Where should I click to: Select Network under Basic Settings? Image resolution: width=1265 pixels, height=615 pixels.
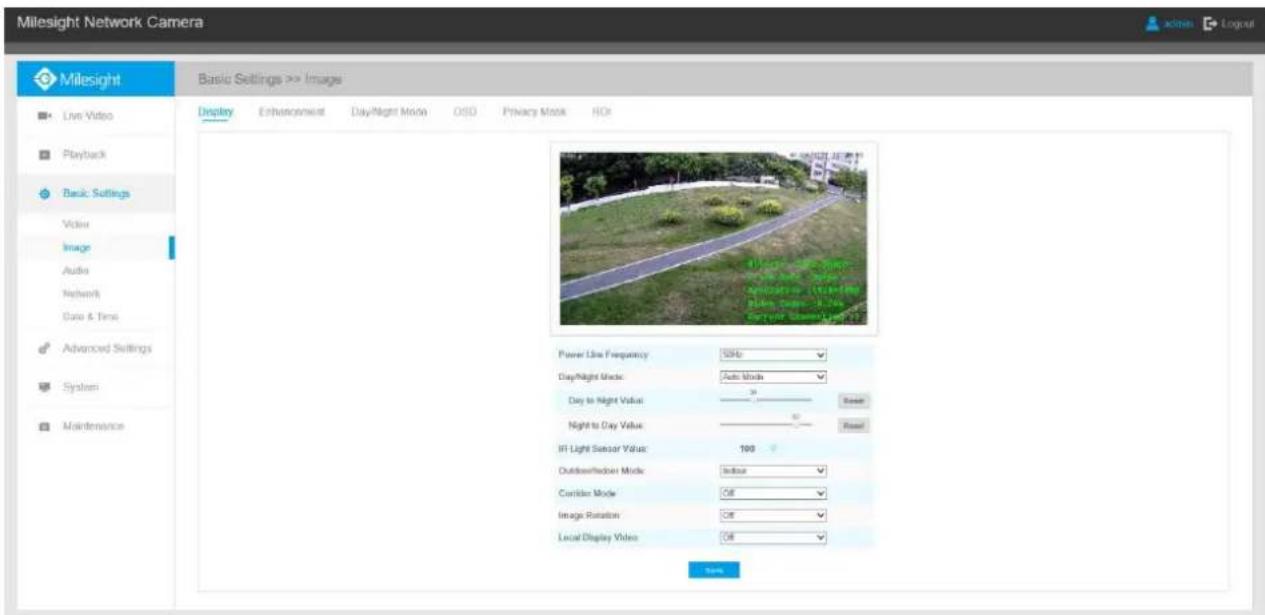(81, 293)
